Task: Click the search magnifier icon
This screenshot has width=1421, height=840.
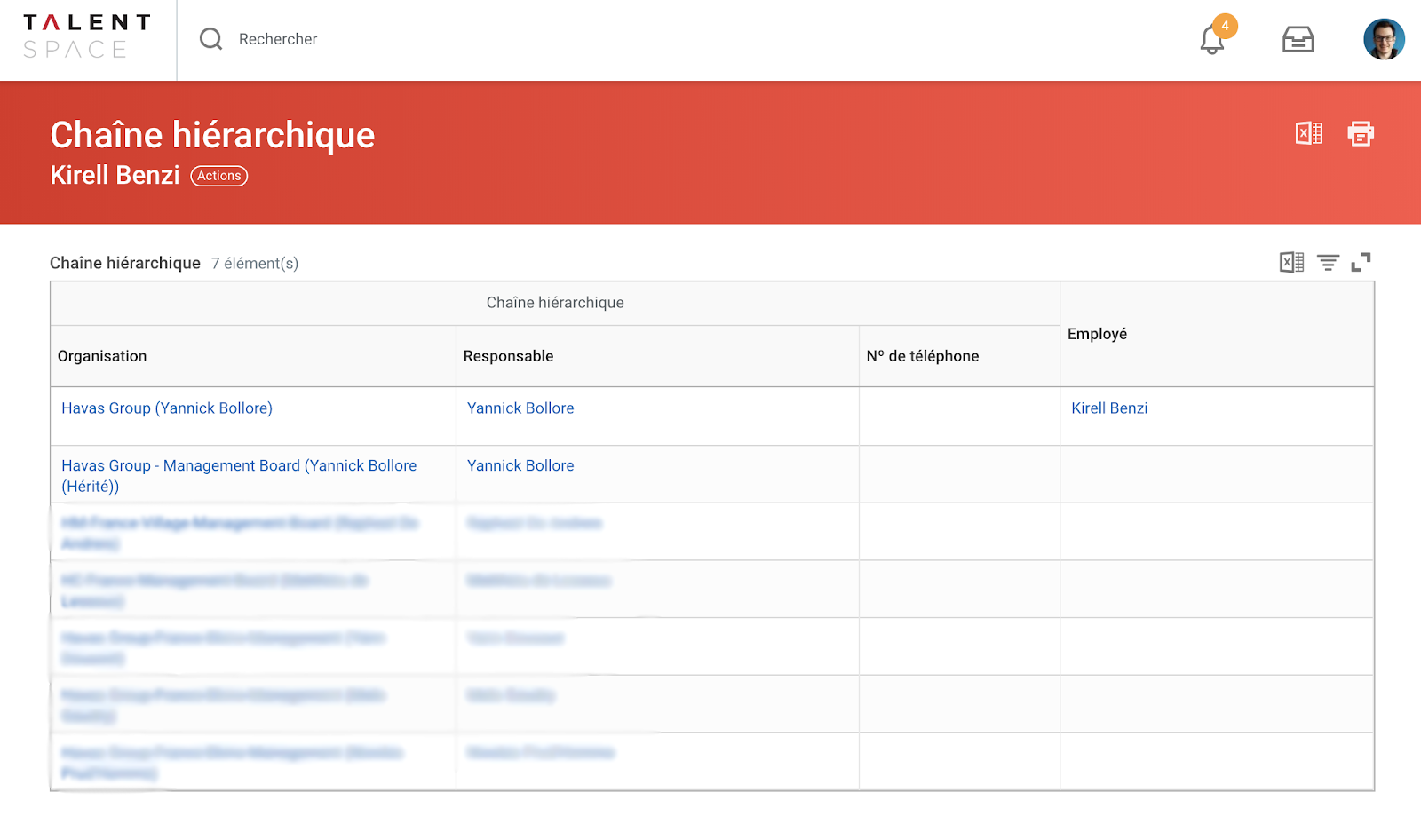Action: coord(210,39)
